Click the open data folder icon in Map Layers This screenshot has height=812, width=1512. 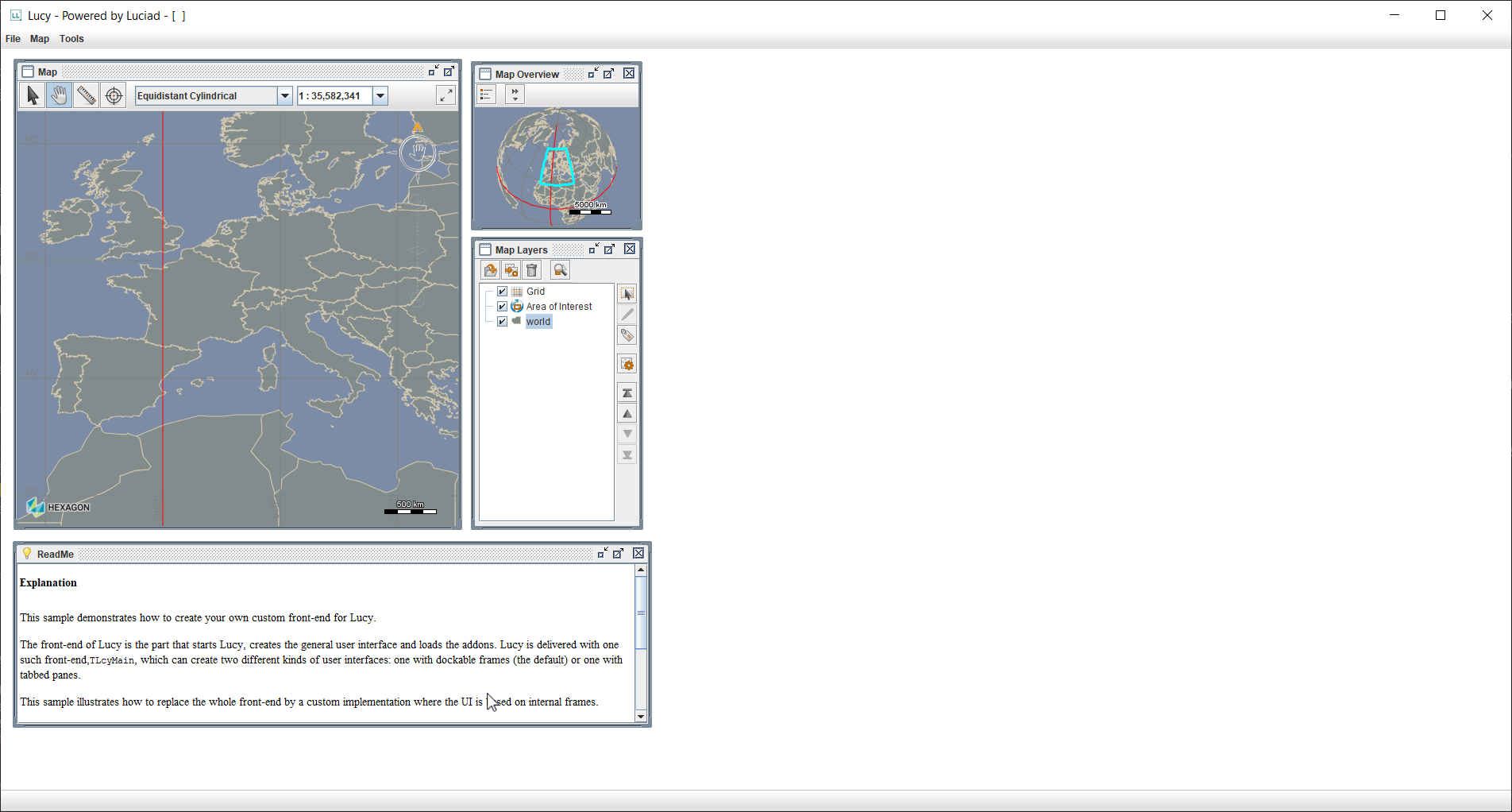491,270
